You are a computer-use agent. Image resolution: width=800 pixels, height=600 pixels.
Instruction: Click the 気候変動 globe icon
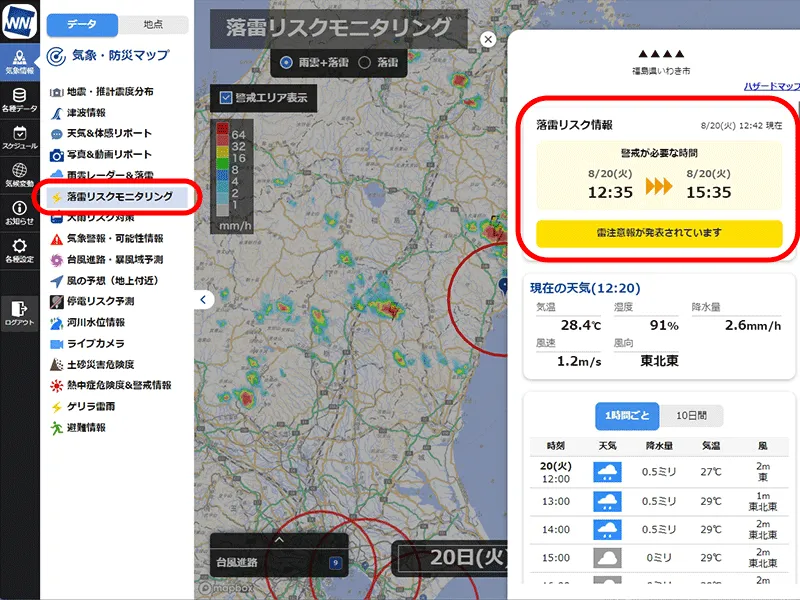tap(20, 175)
